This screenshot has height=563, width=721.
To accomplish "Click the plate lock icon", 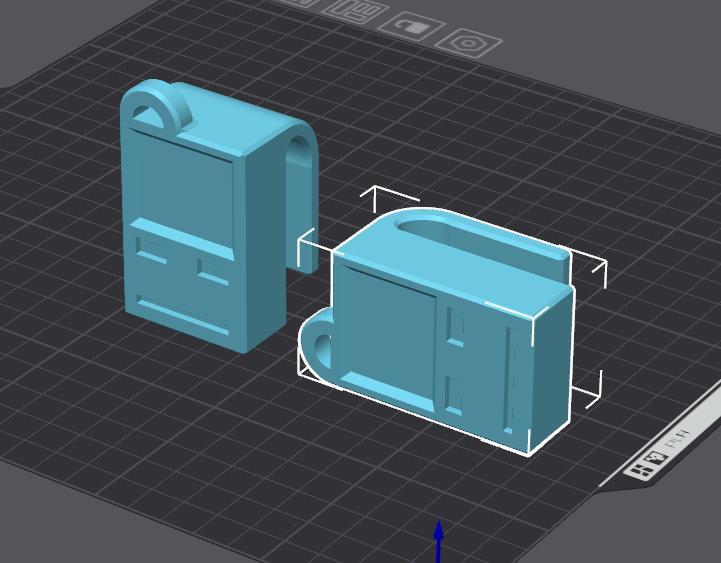I will [411, 27].
